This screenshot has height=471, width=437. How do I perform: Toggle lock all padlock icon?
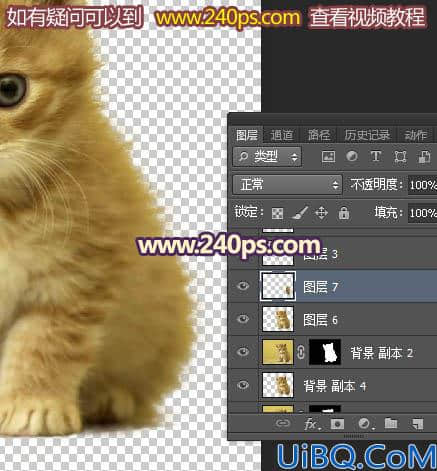[x=344, y=213]
